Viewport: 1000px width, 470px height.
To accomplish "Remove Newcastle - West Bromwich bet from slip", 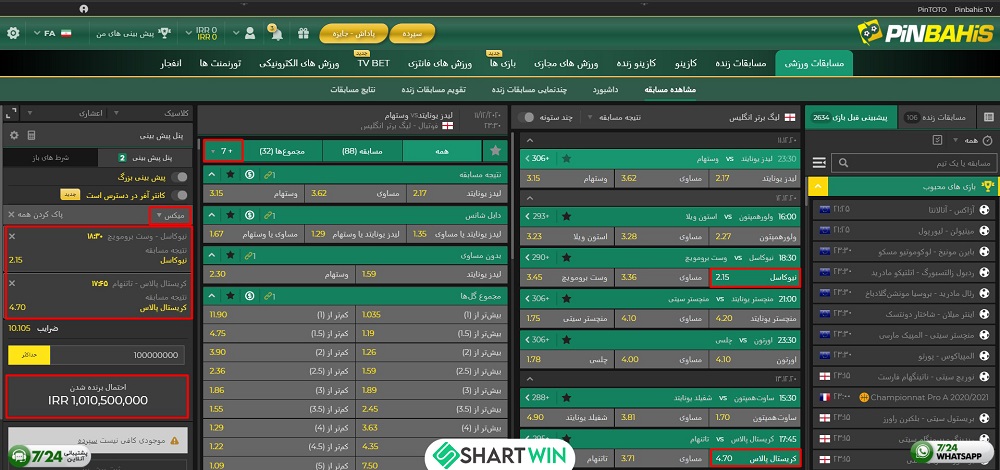I will (12, 236).
